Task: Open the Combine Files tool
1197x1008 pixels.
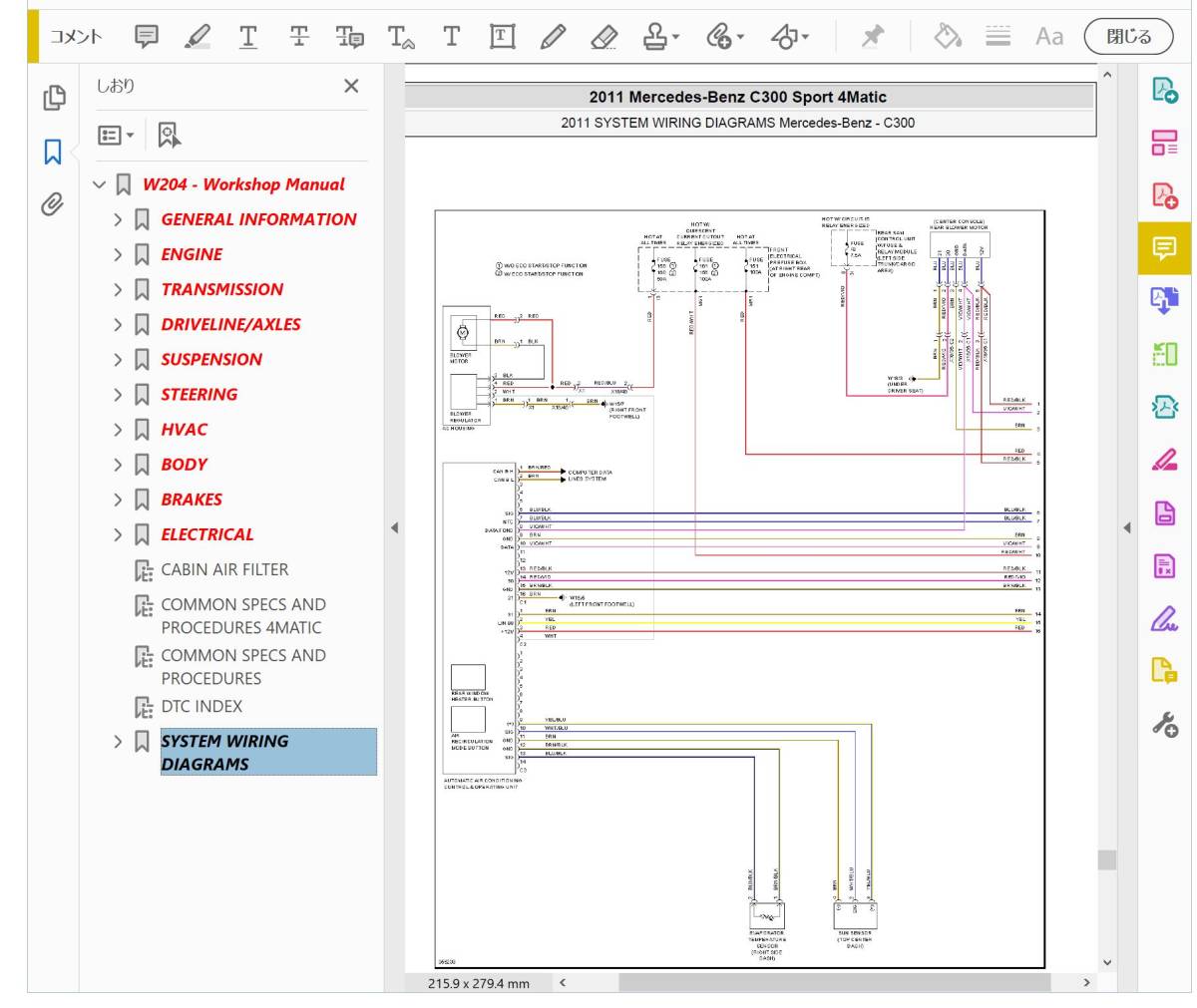Action: coord(1164,300)
